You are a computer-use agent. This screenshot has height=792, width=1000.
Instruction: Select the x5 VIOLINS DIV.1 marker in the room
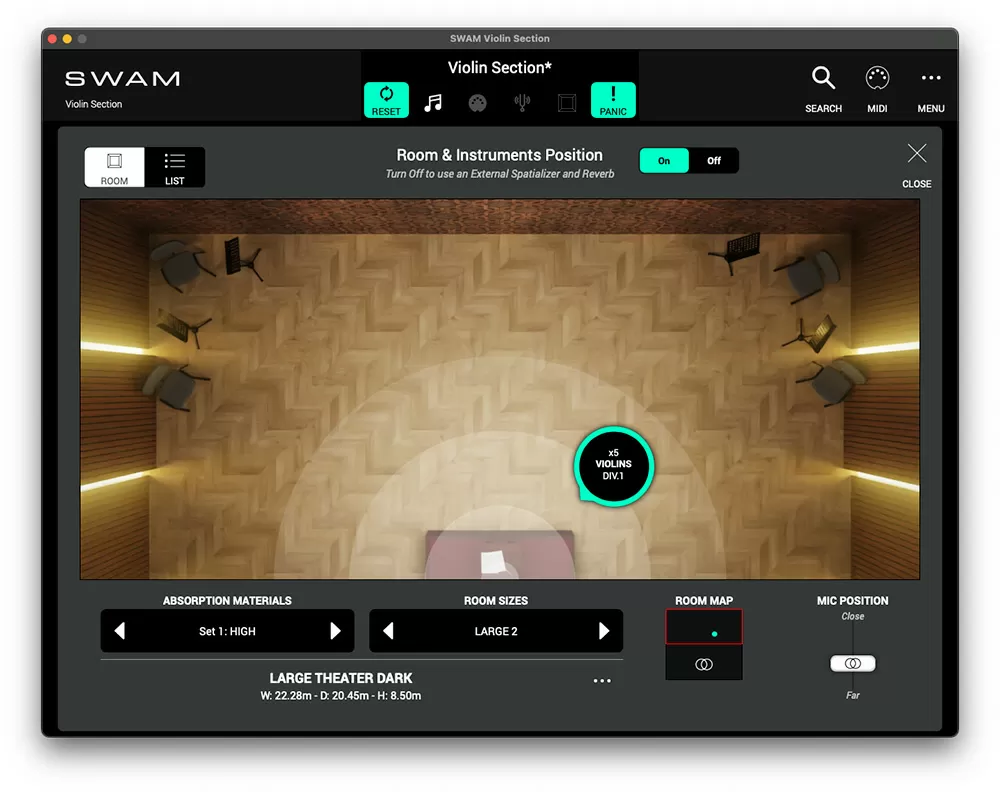613,464
